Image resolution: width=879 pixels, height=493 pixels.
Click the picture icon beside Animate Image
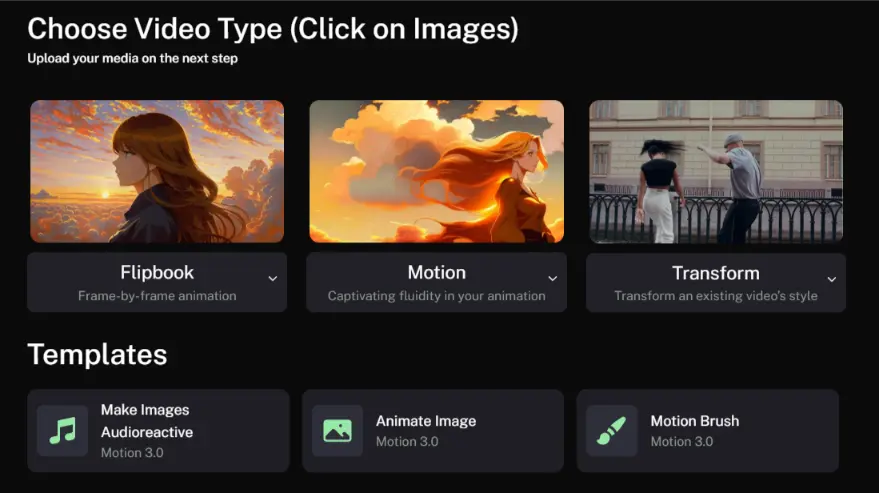tap(337, 431)
